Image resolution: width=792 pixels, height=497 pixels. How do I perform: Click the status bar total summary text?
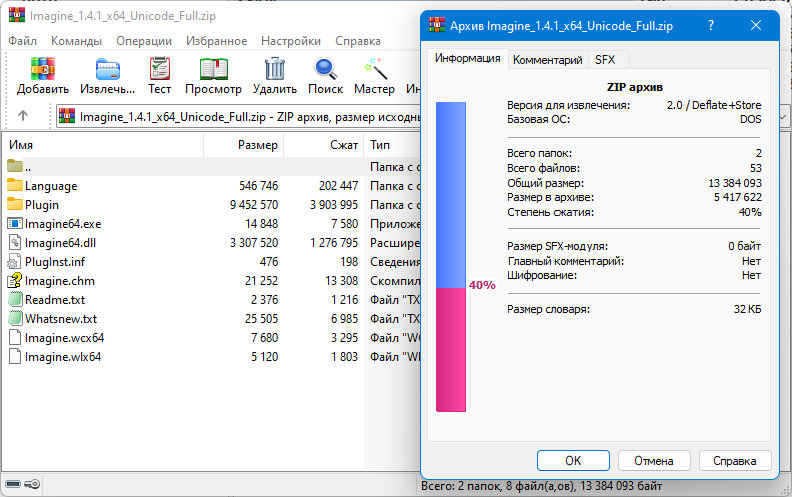(x=541, y=486)
